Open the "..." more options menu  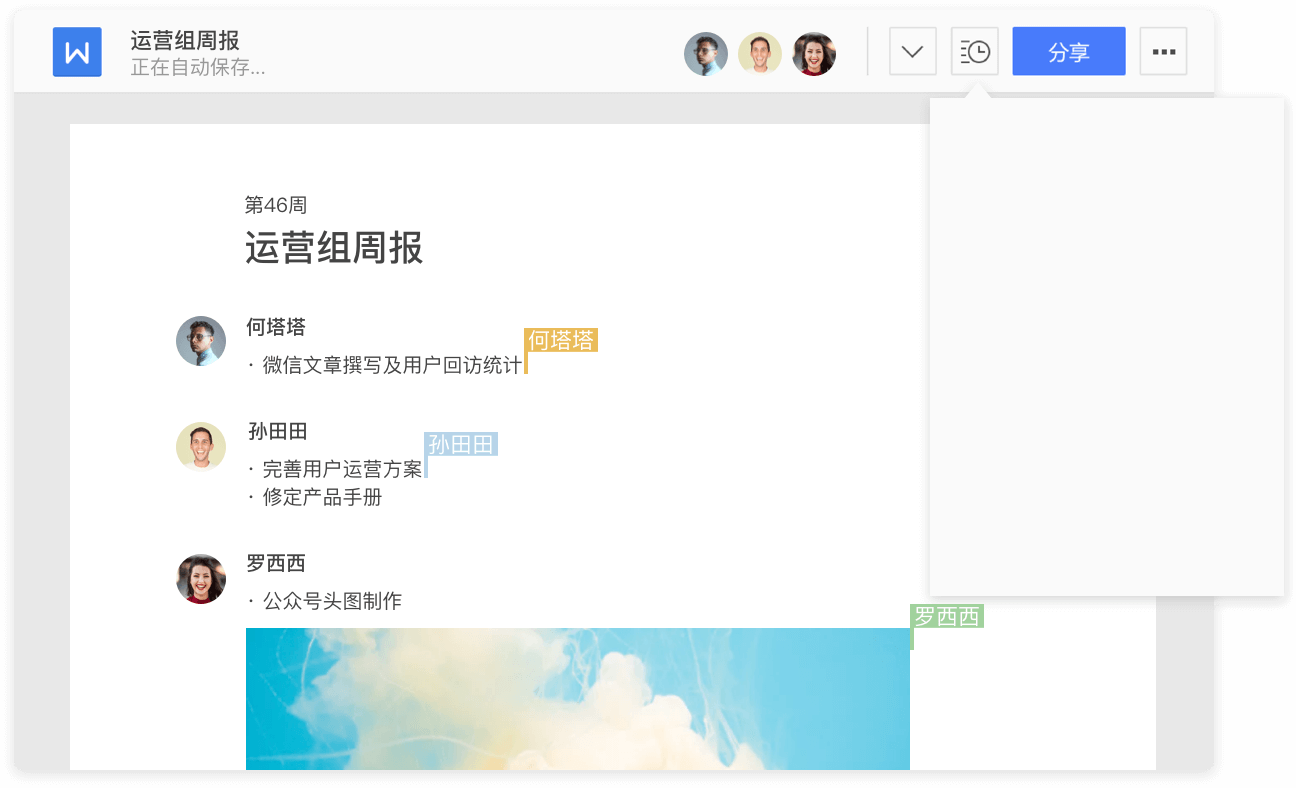1163,51
